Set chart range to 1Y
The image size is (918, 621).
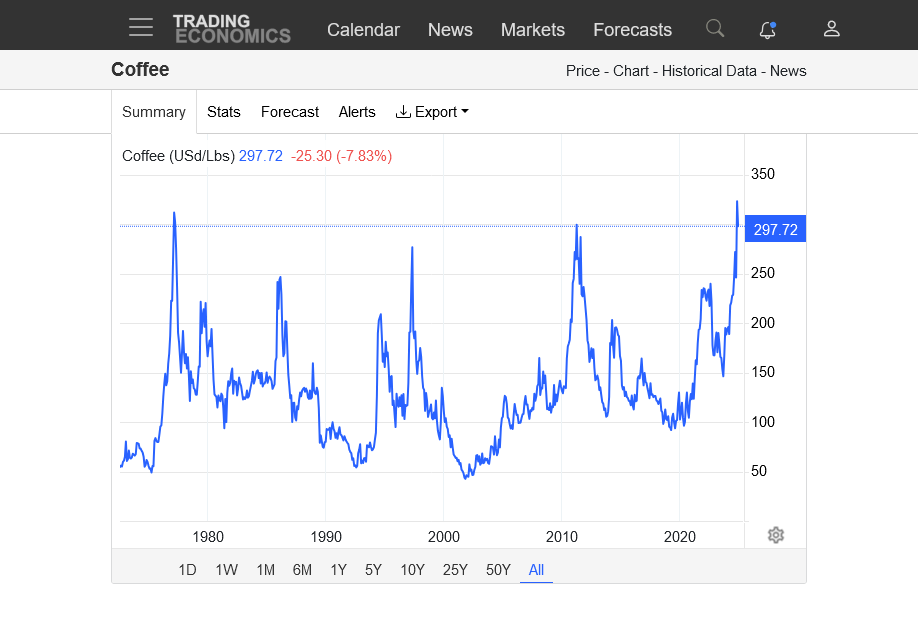(338, 570)
